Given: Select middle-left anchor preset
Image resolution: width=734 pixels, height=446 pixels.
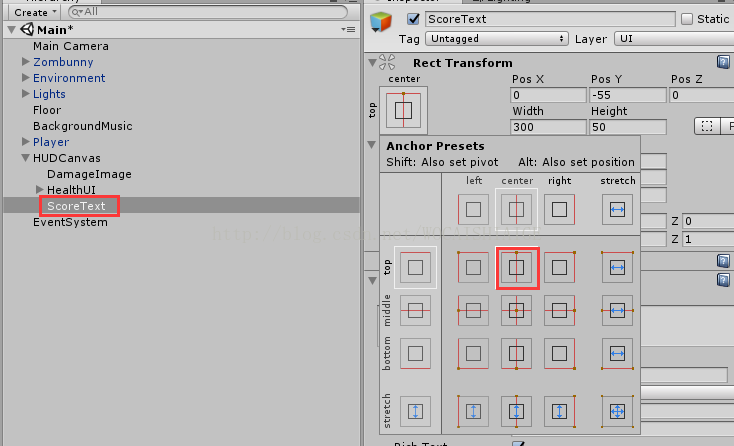Looking at the screenshot, I should 473,310.
